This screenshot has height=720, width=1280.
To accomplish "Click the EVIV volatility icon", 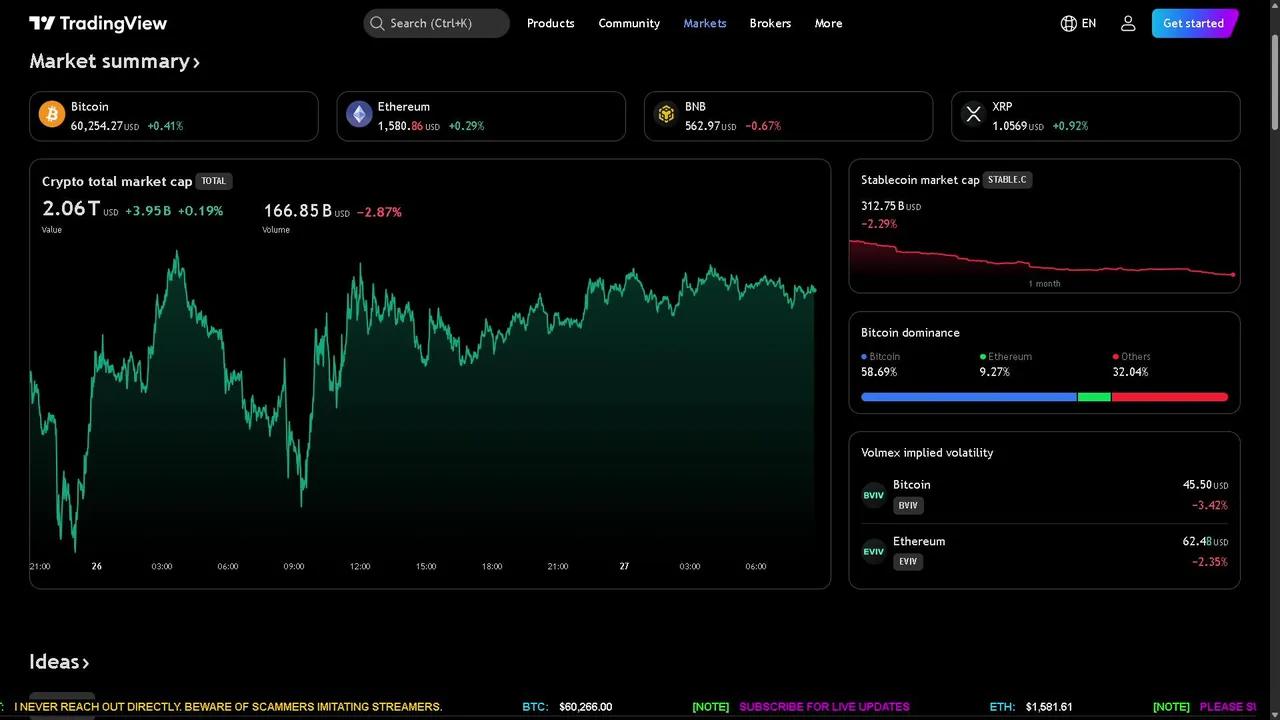I will click(x=874, y=551).
